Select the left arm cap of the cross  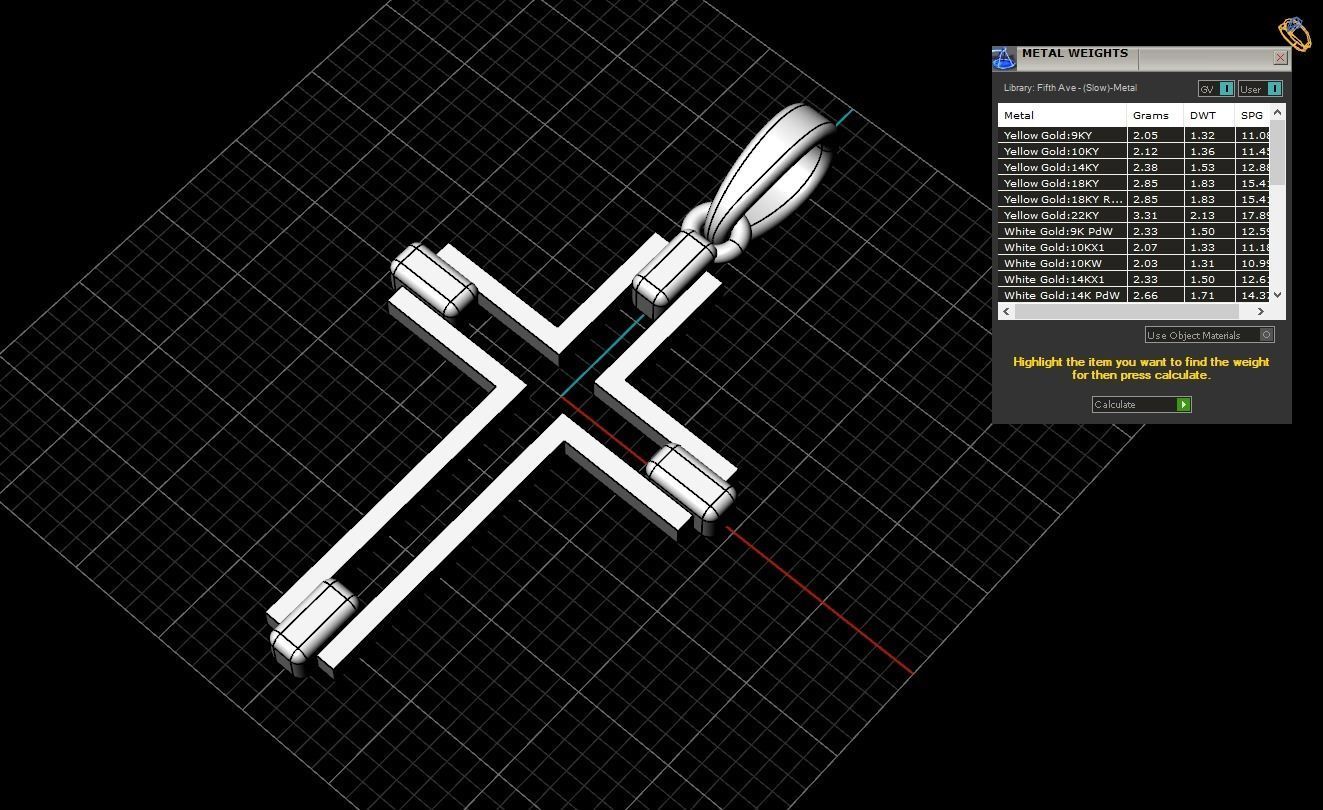pos(434,279)
